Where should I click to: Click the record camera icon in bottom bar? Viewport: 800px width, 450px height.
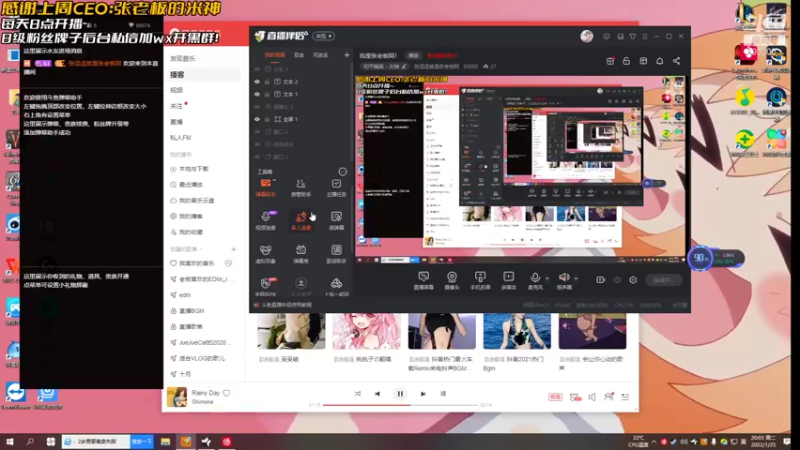[601, 280]
